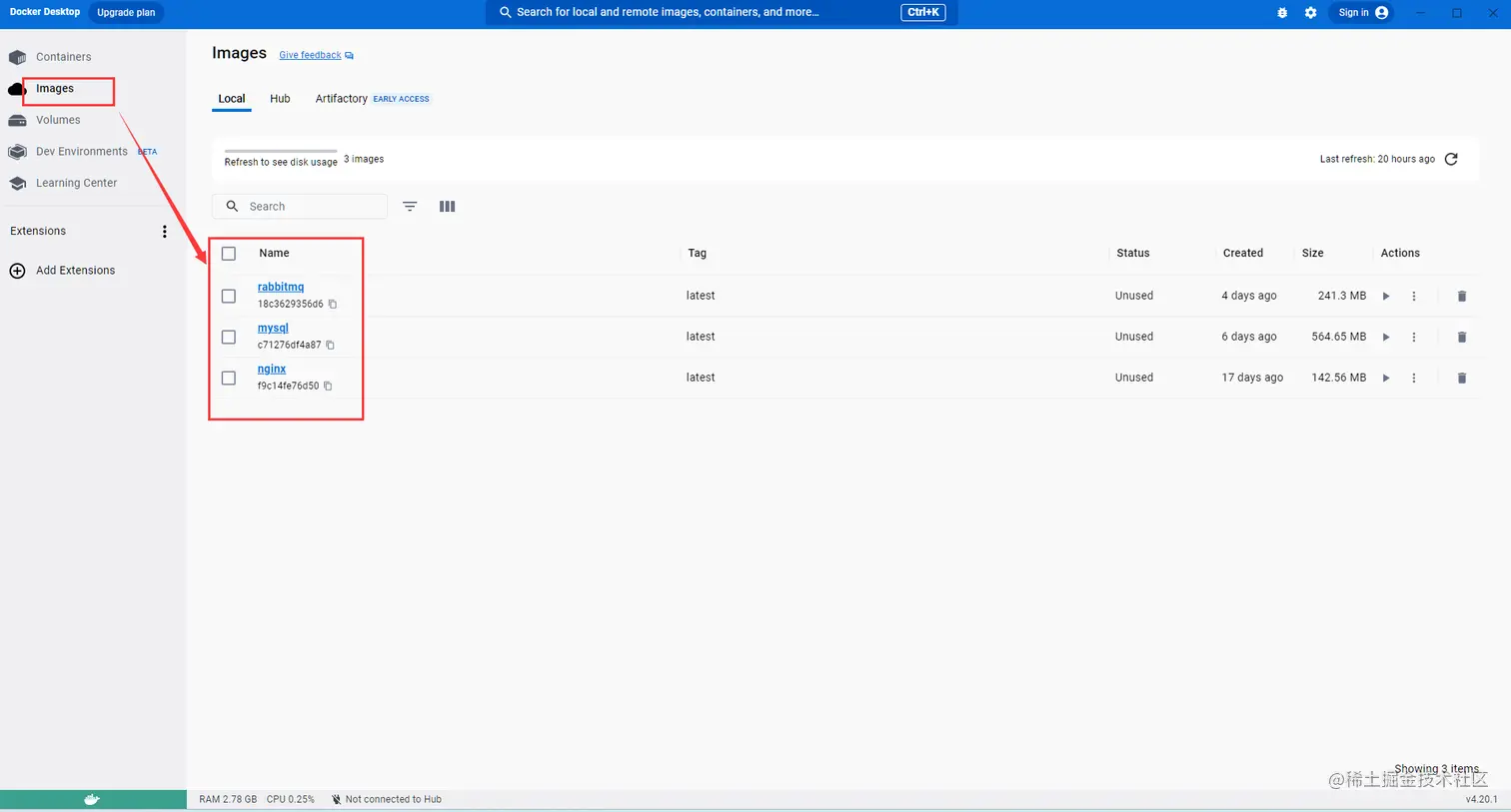This screenshot has height=812, width=1511.
Task: Click the 17 days ago created value
Action: click(x=1252, y=378)
